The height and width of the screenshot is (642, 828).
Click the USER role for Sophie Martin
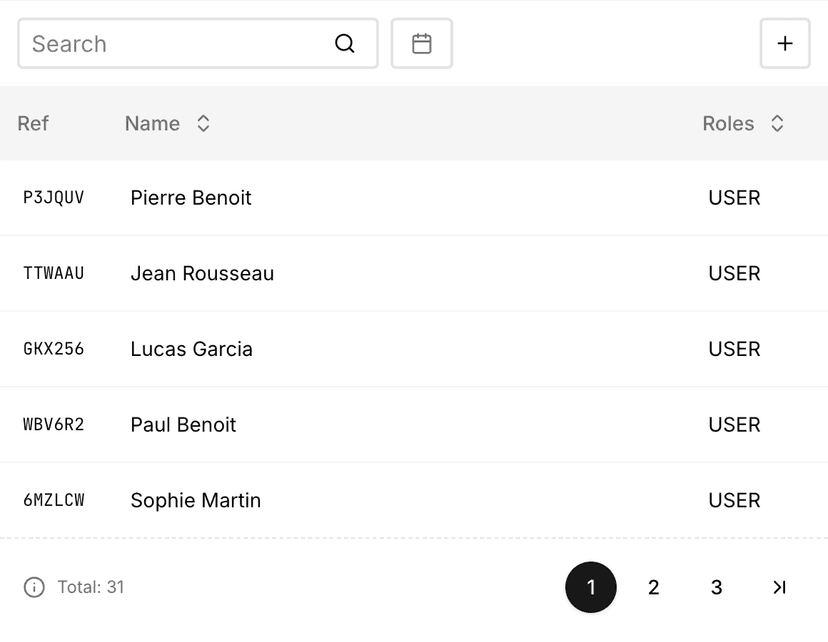tap(734, 500)
